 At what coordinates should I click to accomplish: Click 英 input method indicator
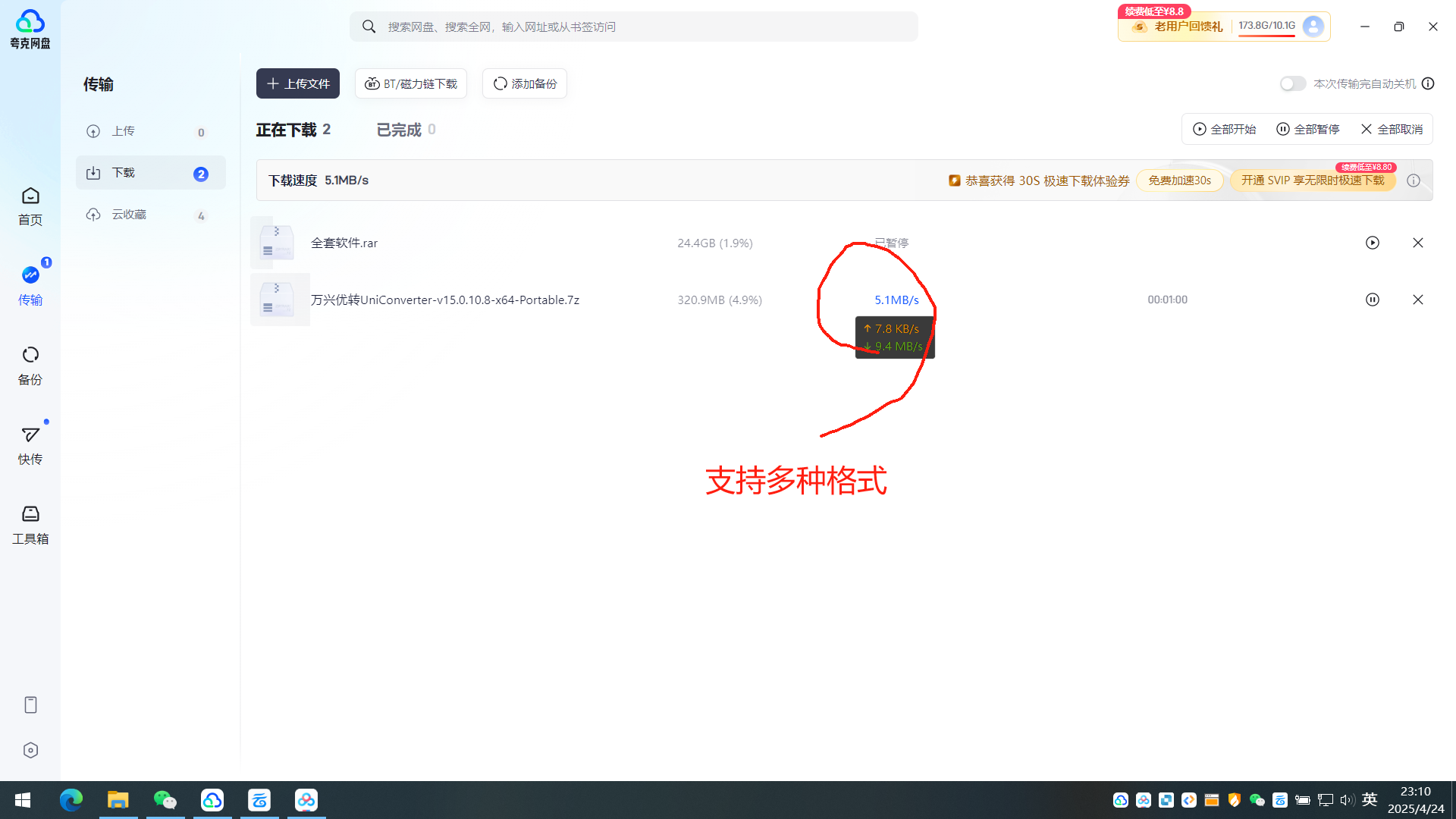[x=1370, y=799]
